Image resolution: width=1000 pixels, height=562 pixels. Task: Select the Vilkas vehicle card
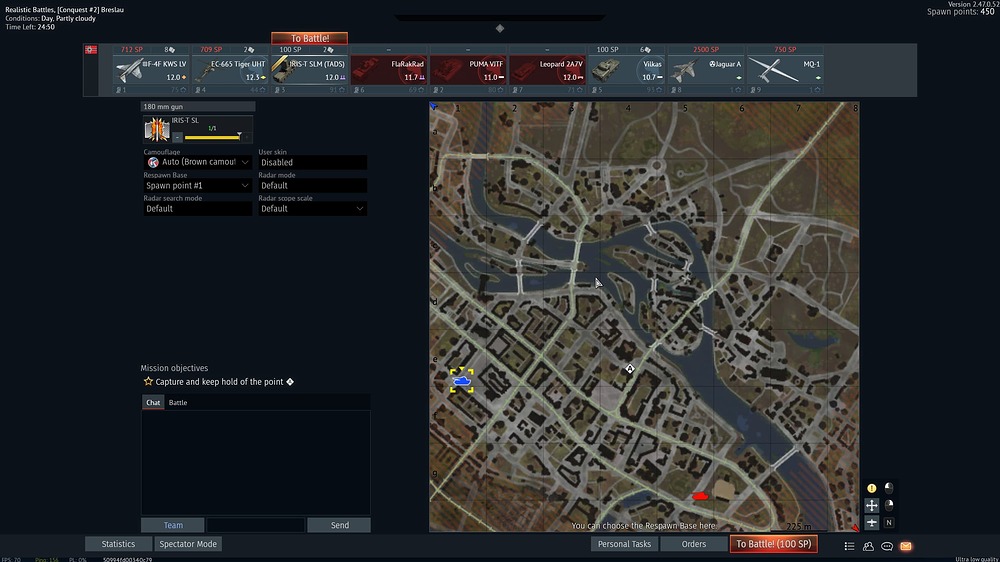[x=626, y=70]
